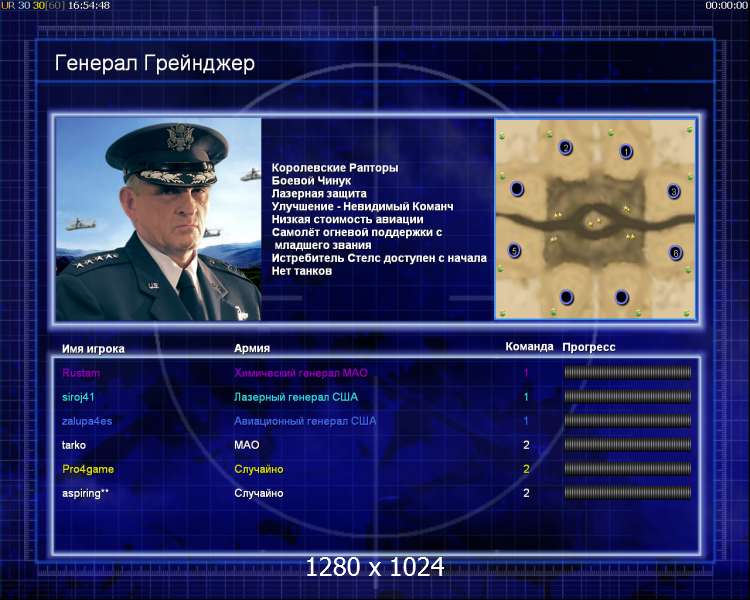
Task: Click tarko's army 'МАО'
Action: tap(247, 445)
